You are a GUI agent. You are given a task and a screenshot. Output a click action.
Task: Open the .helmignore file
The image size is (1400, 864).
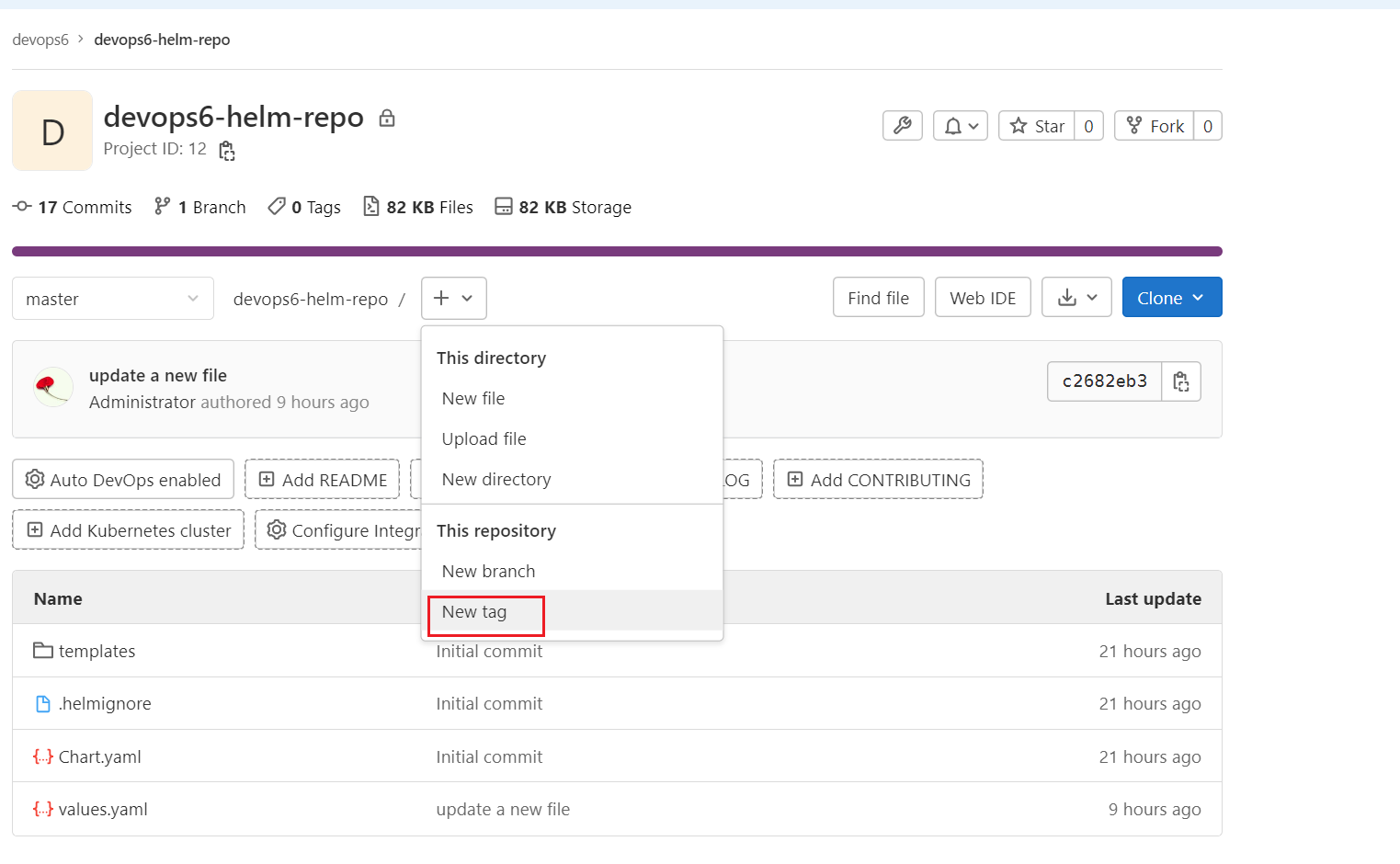(x=105, y=703)
